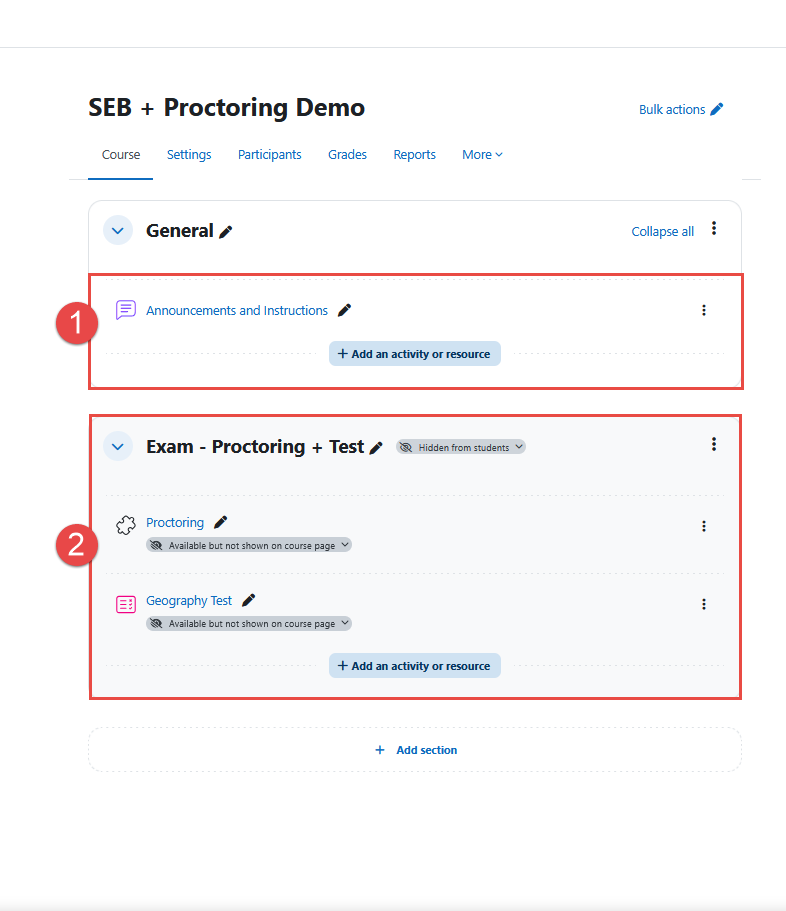Open the Geography Test three-dot menu

coord(704,604)
